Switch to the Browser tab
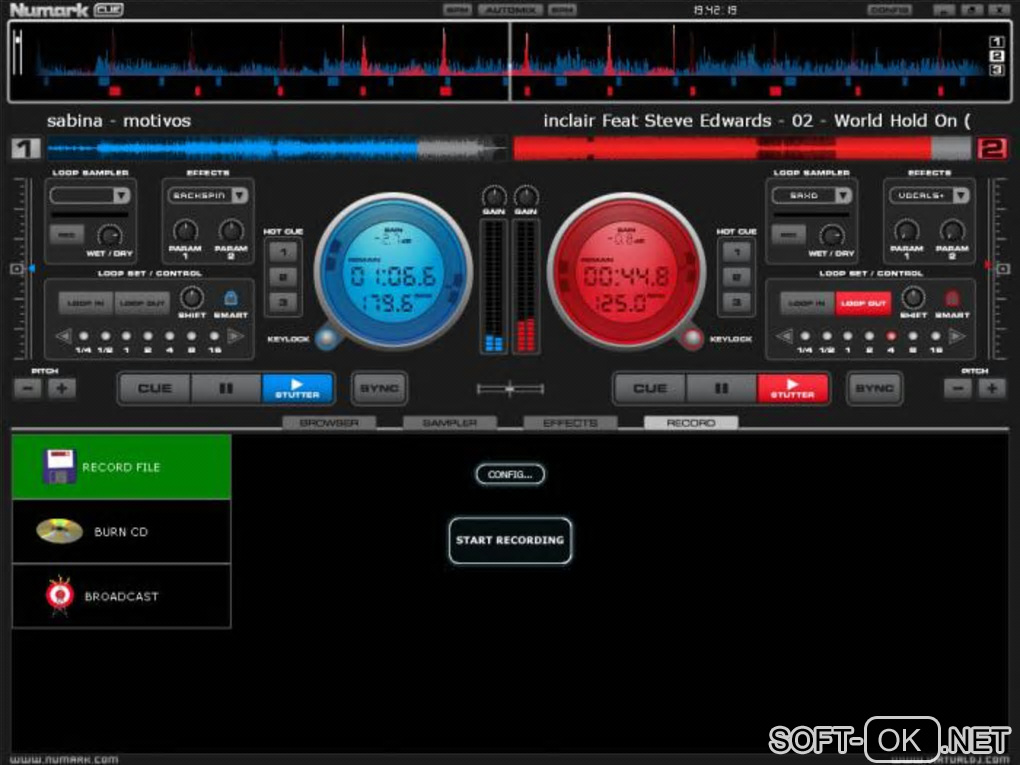This screenshot has height=765, width=1020. [x=329, y=423]
